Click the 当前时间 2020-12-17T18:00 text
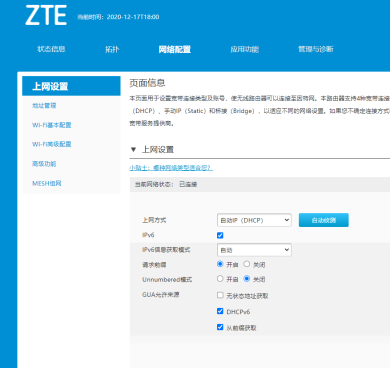 point(118,17)
